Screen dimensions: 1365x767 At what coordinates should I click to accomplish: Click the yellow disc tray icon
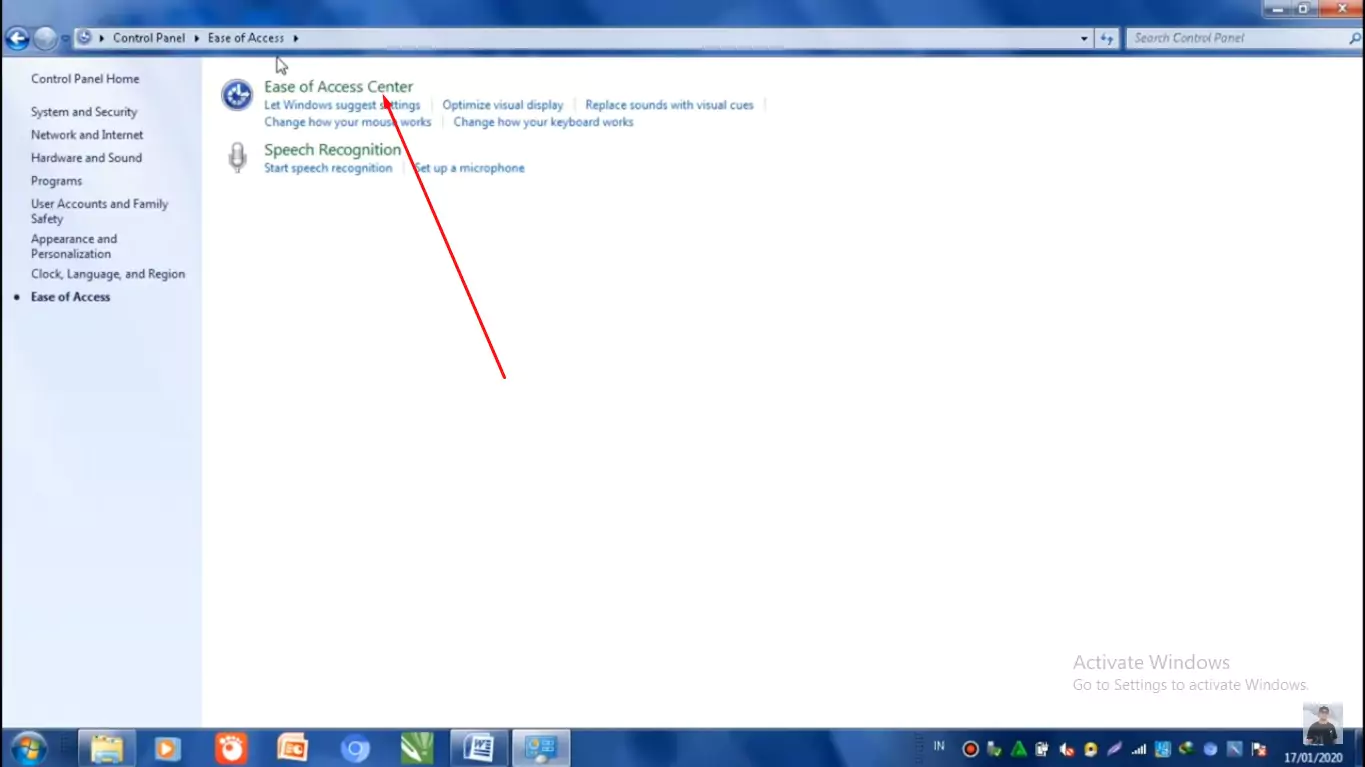pyautogui.click(x=1091, y=750)
